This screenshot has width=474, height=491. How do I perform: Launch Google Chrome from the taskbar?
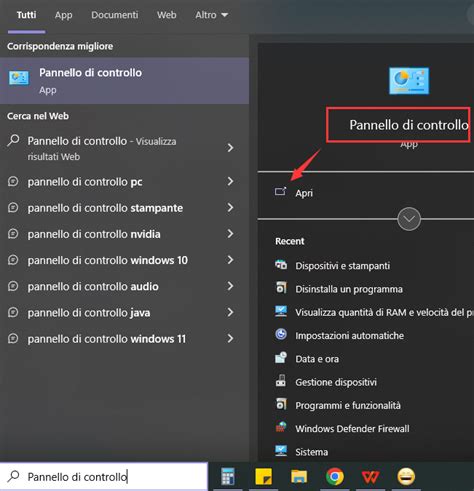click(335, 477)
